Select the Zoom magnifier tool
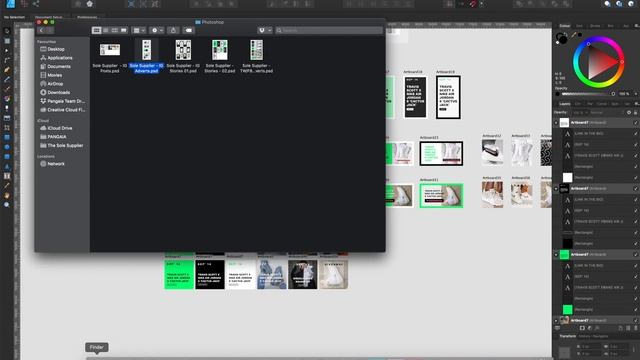Viewport: 640px width, 360px height. [x=7, y=204]
